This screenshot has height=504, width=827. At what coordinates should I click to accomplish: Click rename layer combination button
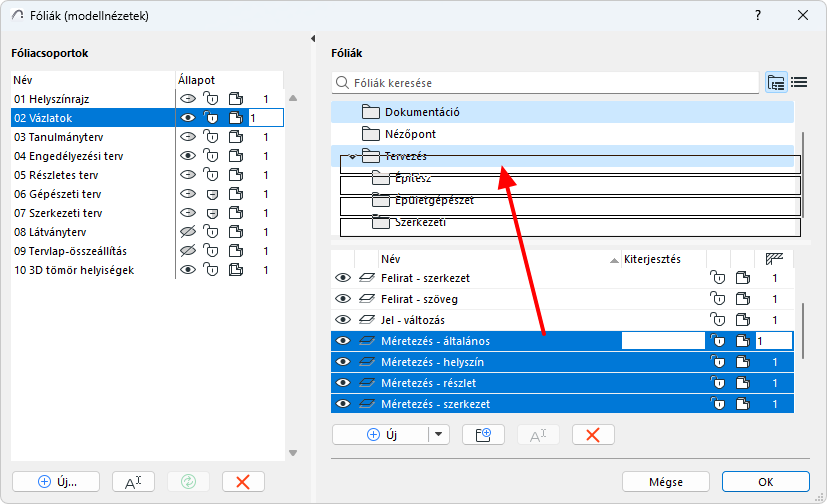[x=133, y=481]
